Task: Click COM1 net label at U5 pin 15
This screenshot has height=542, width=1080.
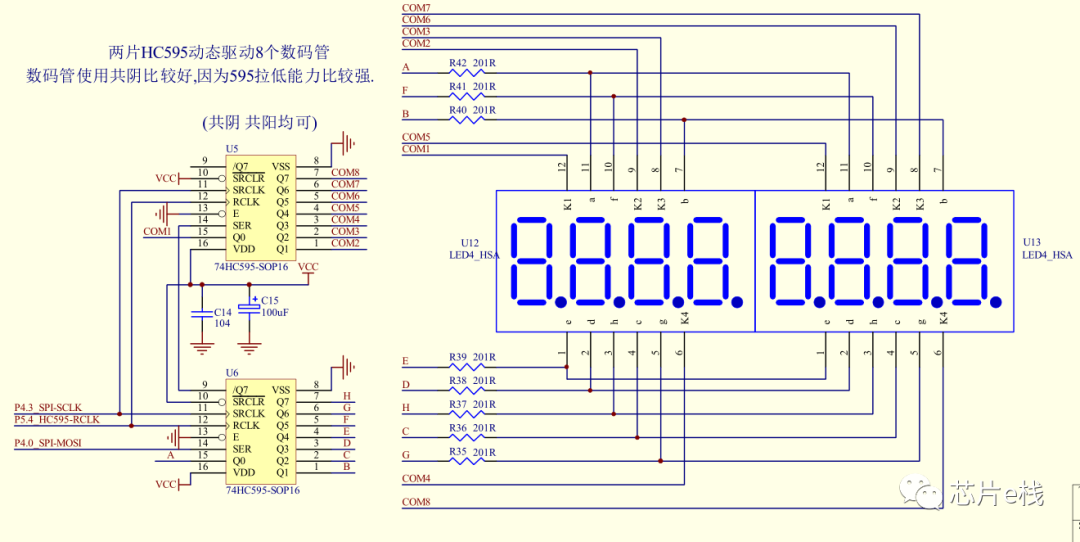Action: (x=157, y=231)
